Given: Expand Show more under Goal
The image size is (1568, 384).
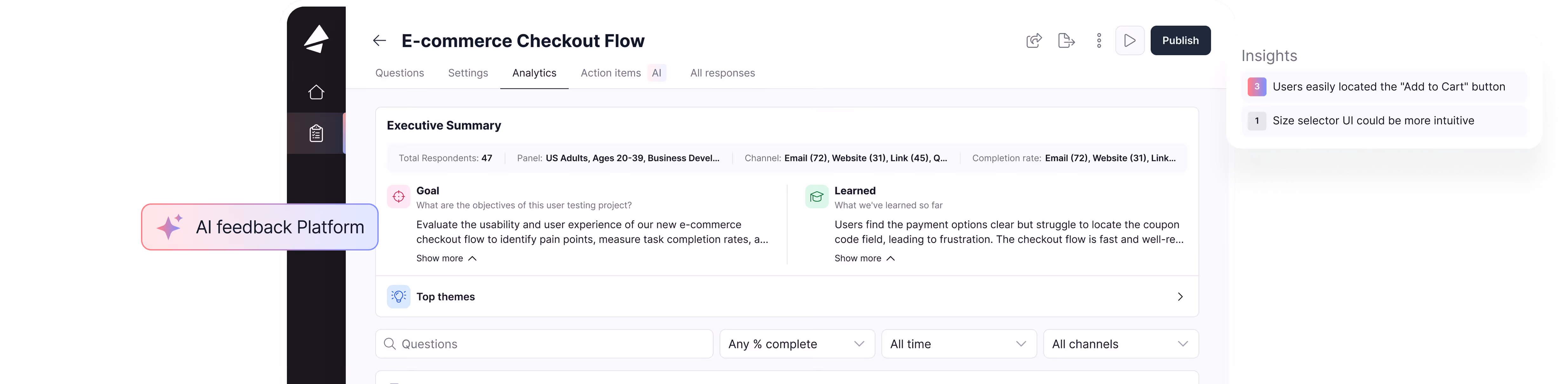Looking at the screenshot, I should (x=446, y=258).
